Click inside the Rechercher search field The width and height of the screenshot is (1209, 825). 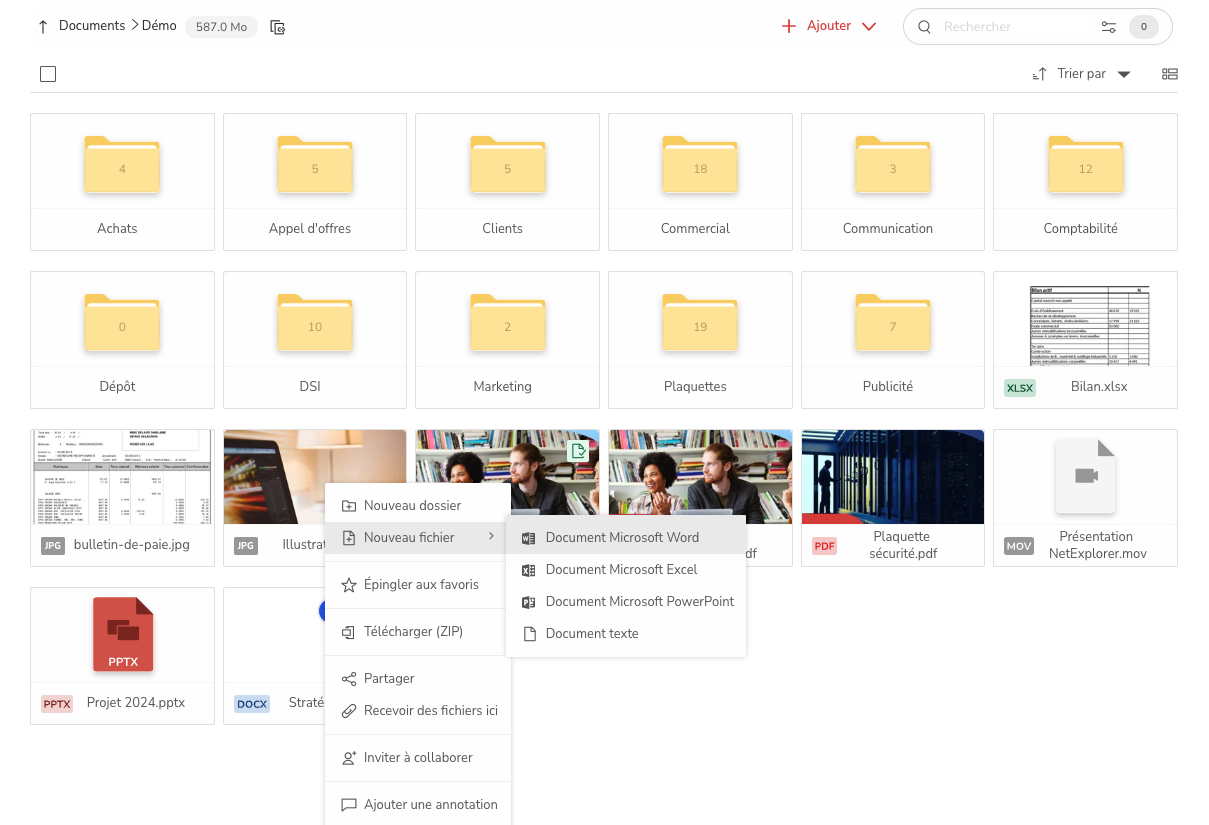1010,26
